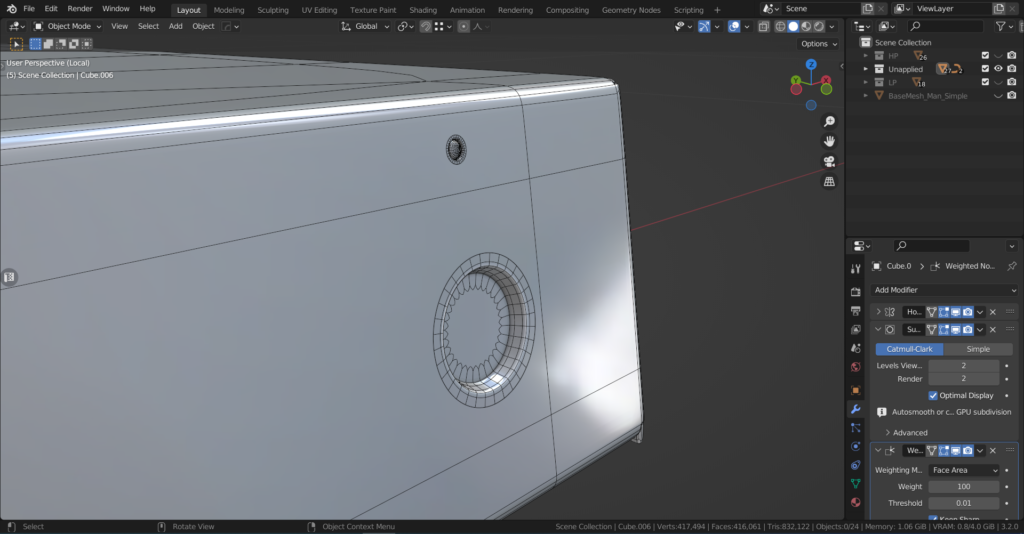Screen dimensions: 1024x534
Task: Open the Add Modifier dropdown
Action: pos(942,290)
